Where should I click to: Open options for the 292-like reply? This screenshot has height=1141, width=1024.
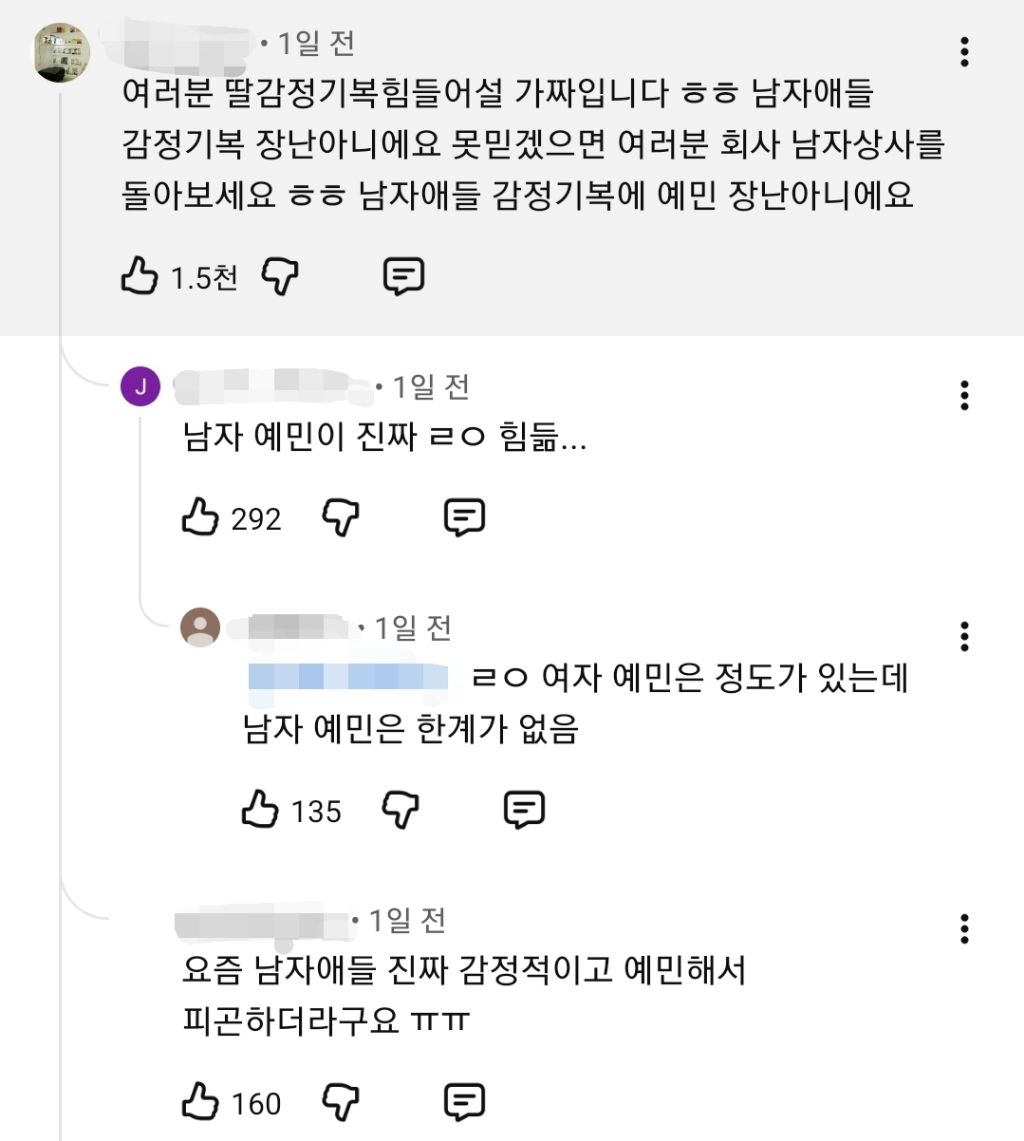964,395
